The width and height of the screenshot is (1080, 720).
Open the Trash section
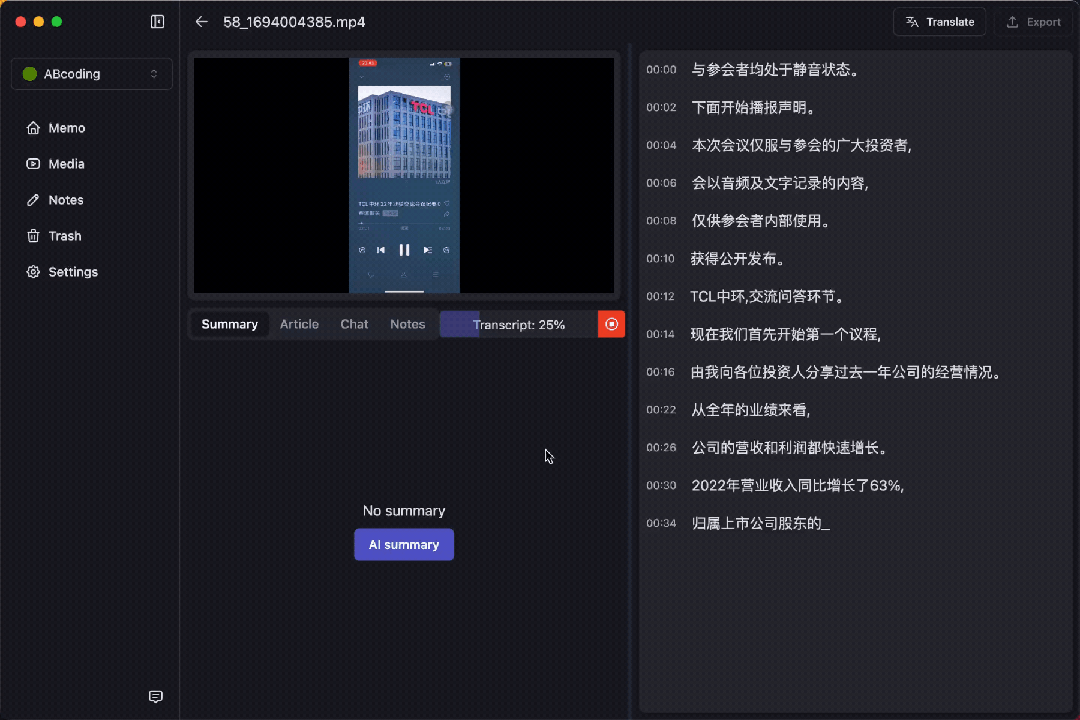(63, 235)
